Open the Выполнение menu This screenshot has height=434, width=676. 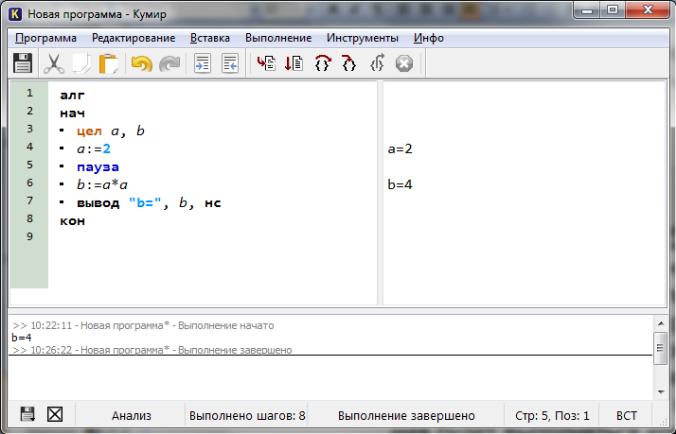tap(278, 38)
